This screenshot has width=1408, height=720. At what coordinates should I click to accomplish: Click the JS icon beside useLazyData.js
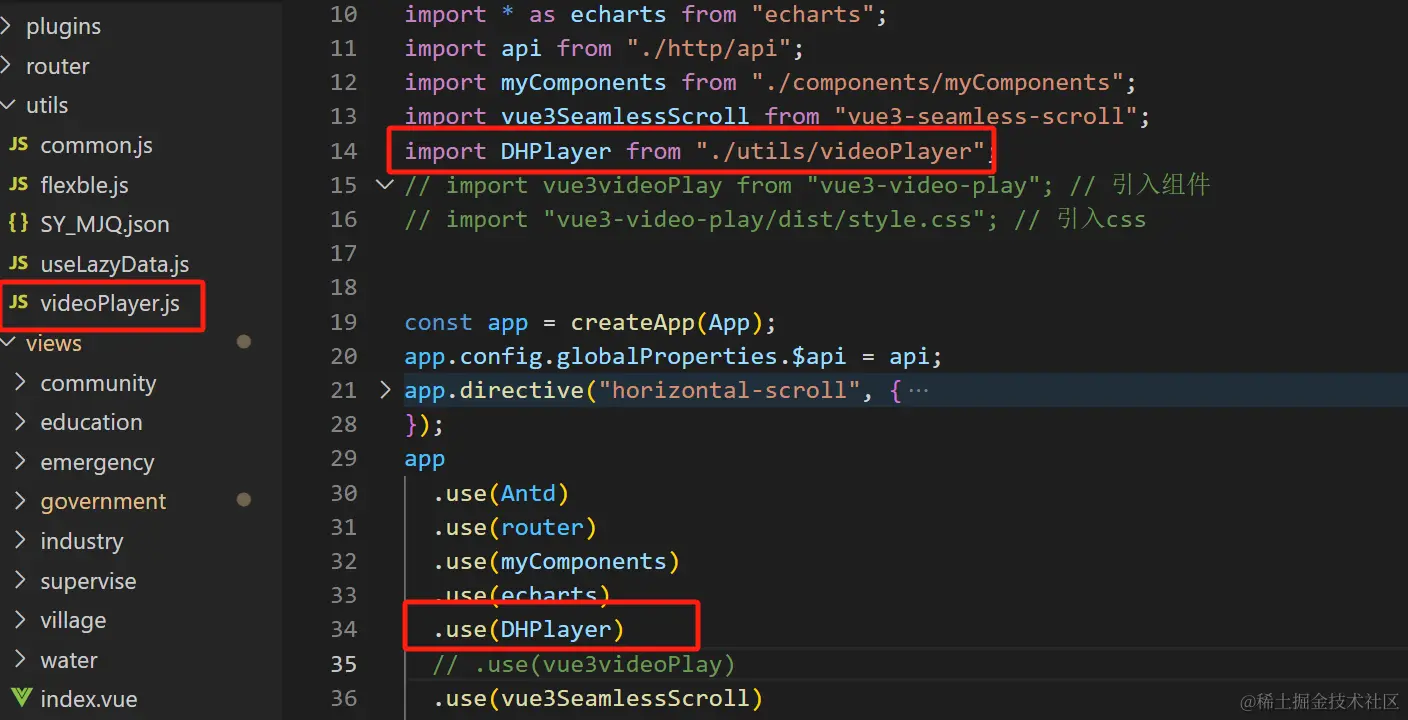click(18, 265)
